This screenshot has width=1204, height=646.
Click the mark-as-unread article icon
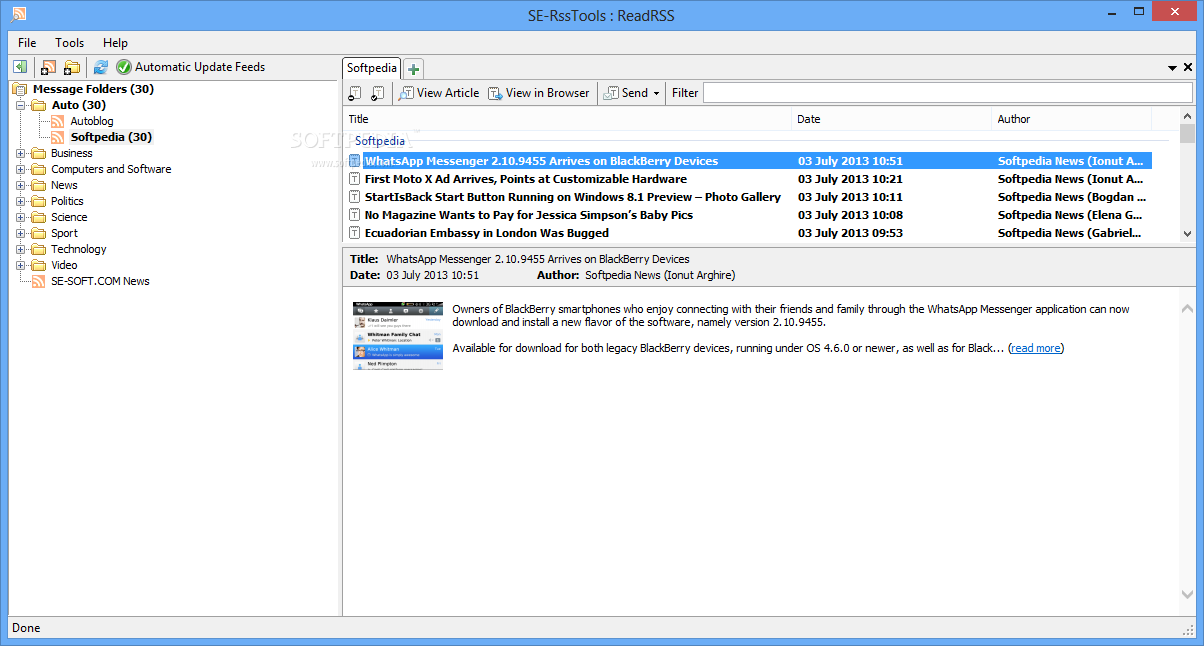tap(355, 93)
